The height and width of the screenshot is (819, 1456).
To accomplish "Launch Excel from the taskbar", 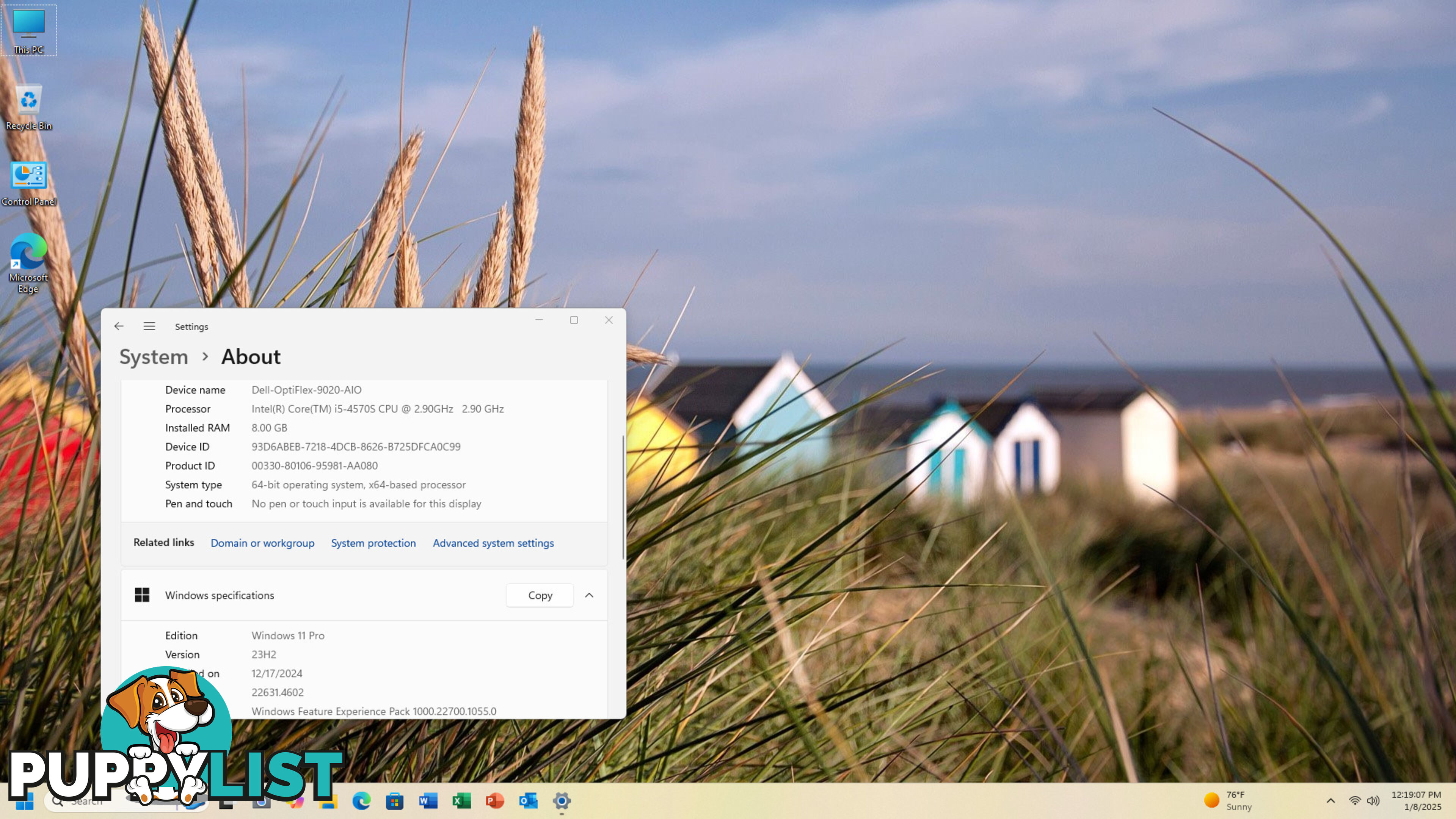I will pyautogui.click(x=461, y=801).
